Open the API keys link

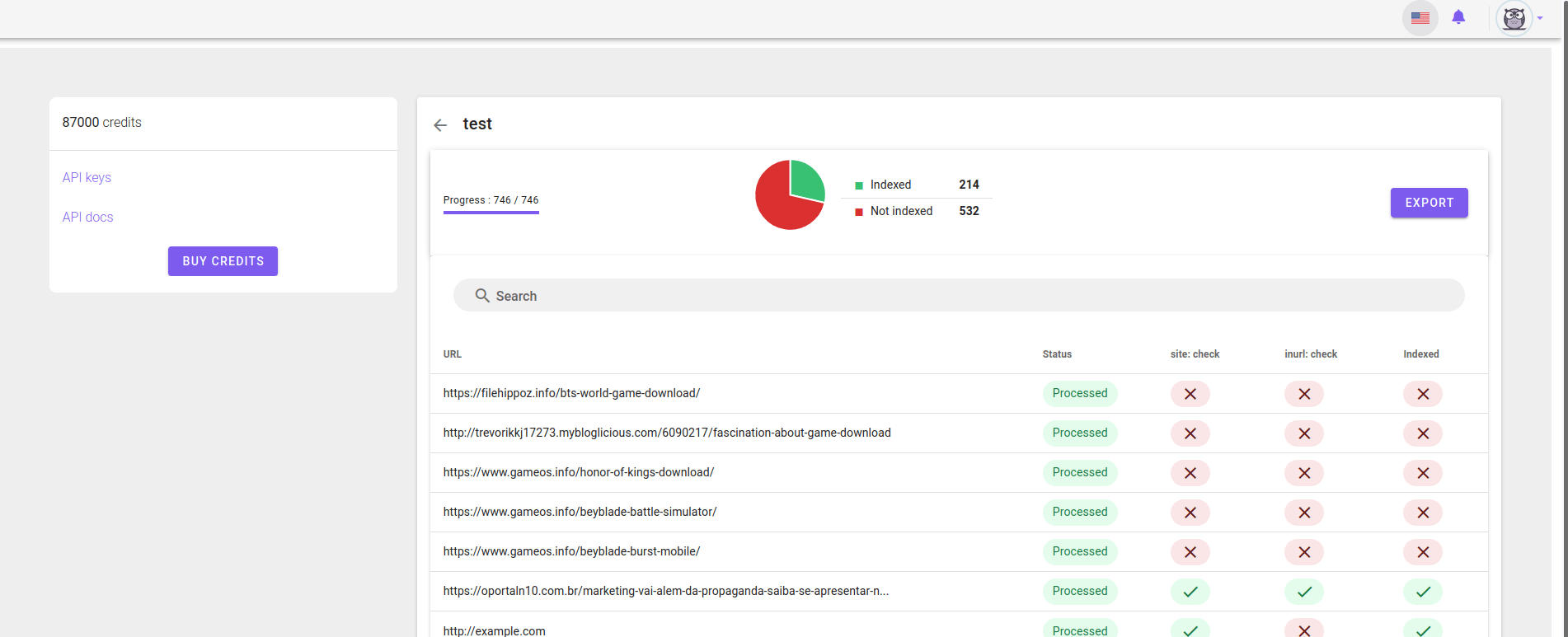(87, 178)
